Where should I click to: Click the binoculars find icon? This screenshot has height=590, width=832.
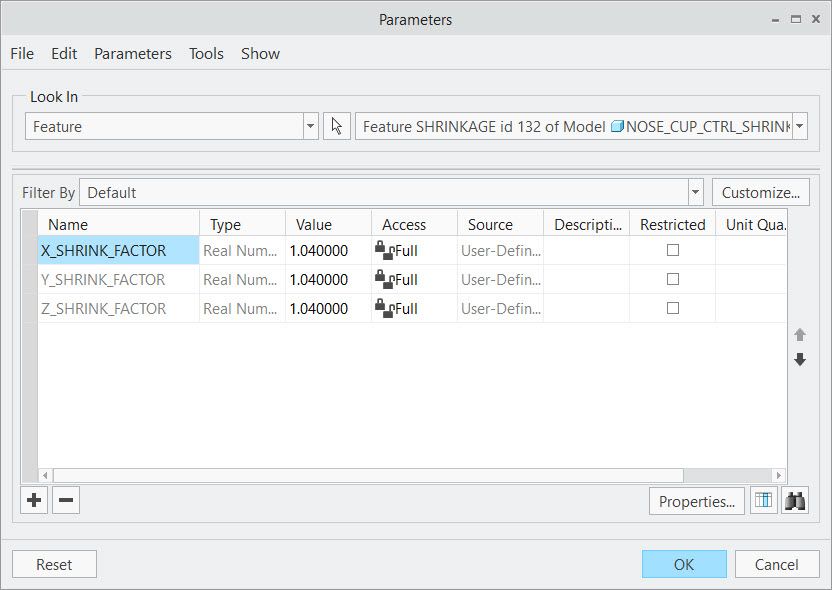coord(795,501)
